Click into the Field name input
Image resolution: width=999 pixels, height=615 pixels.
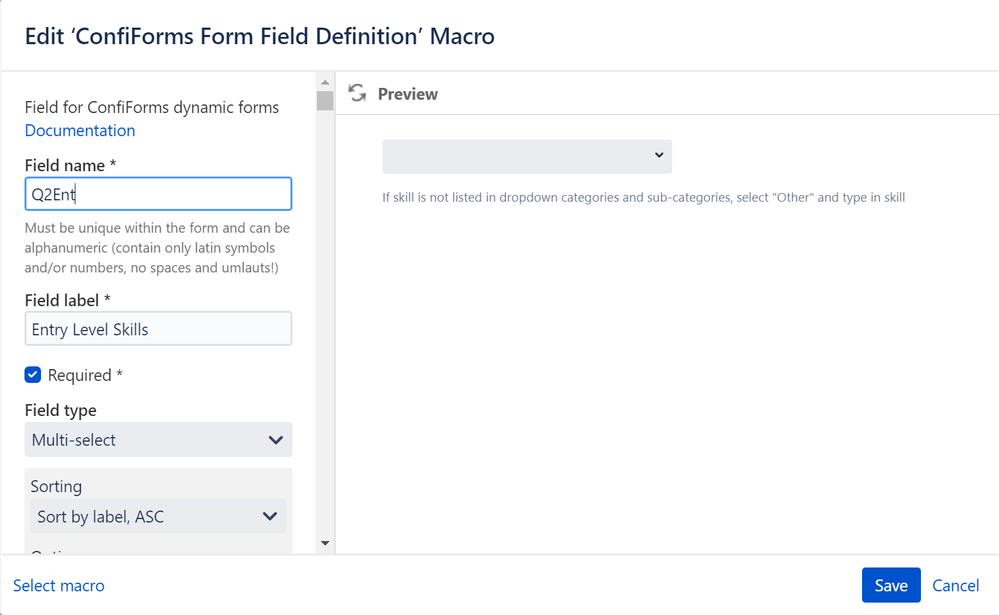158,194
